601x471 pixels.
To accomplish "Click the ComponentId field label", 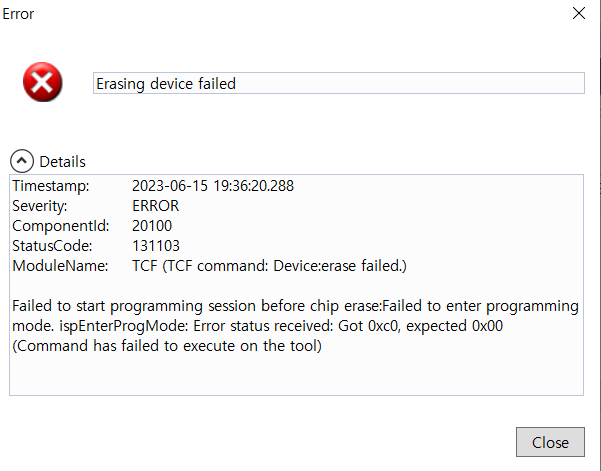I will point(58,226).
